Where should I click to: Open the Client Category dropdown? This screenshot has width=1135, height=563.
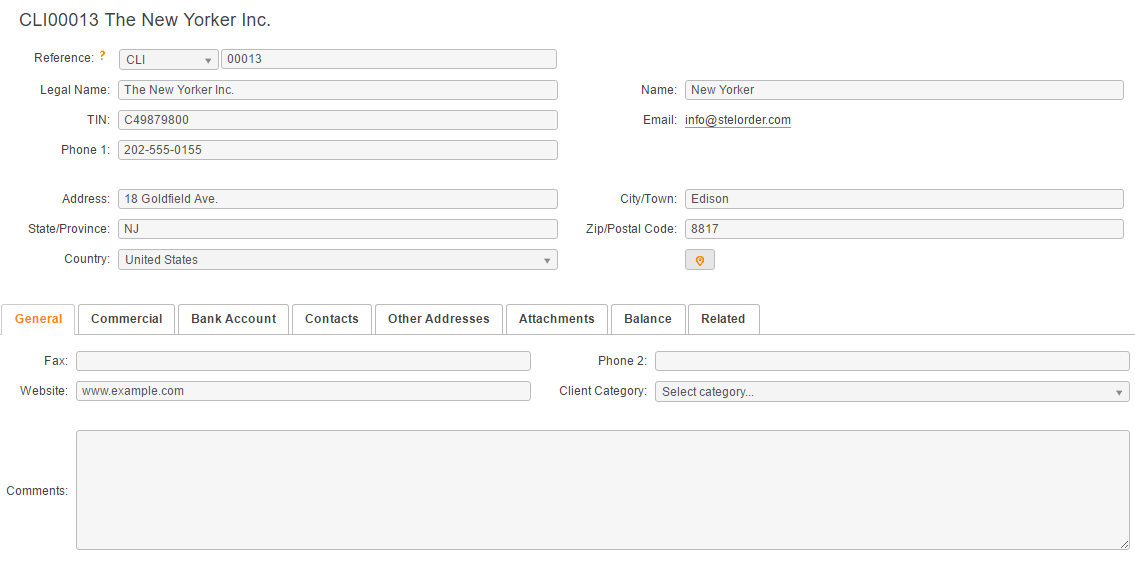[x=892, y=391]
